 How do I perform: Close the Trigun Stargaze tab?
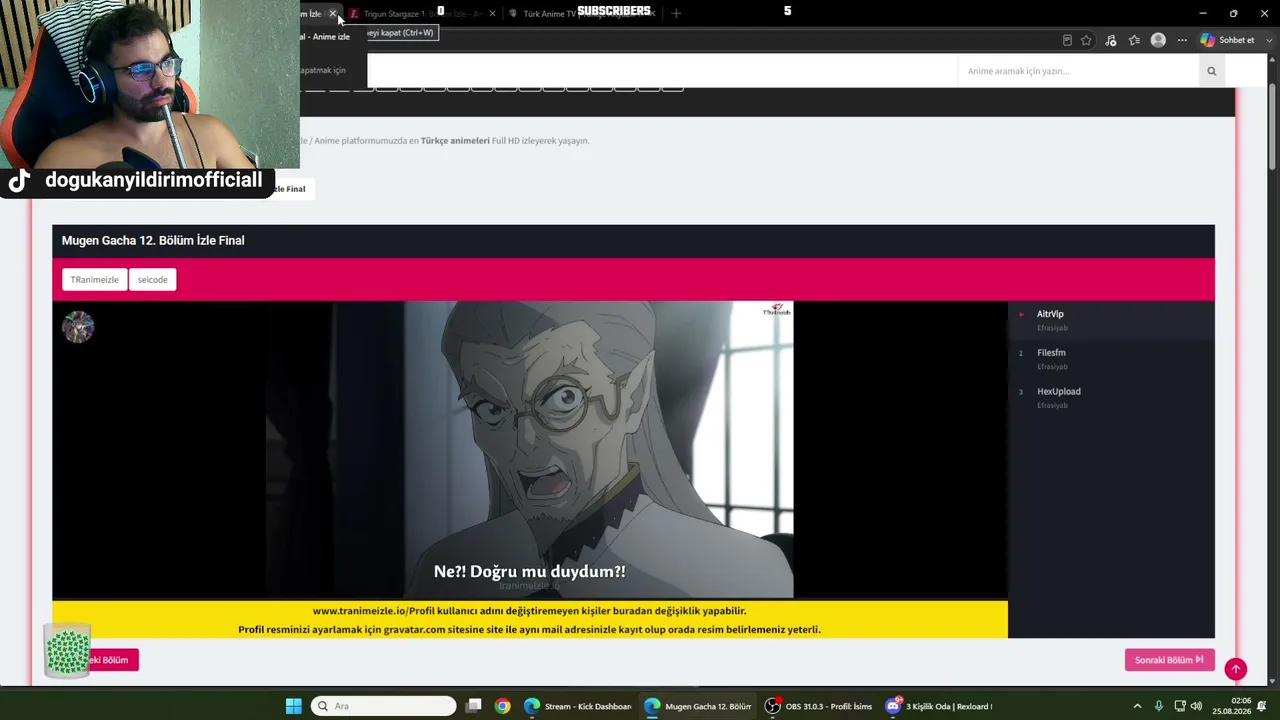(x=492, y=14)
